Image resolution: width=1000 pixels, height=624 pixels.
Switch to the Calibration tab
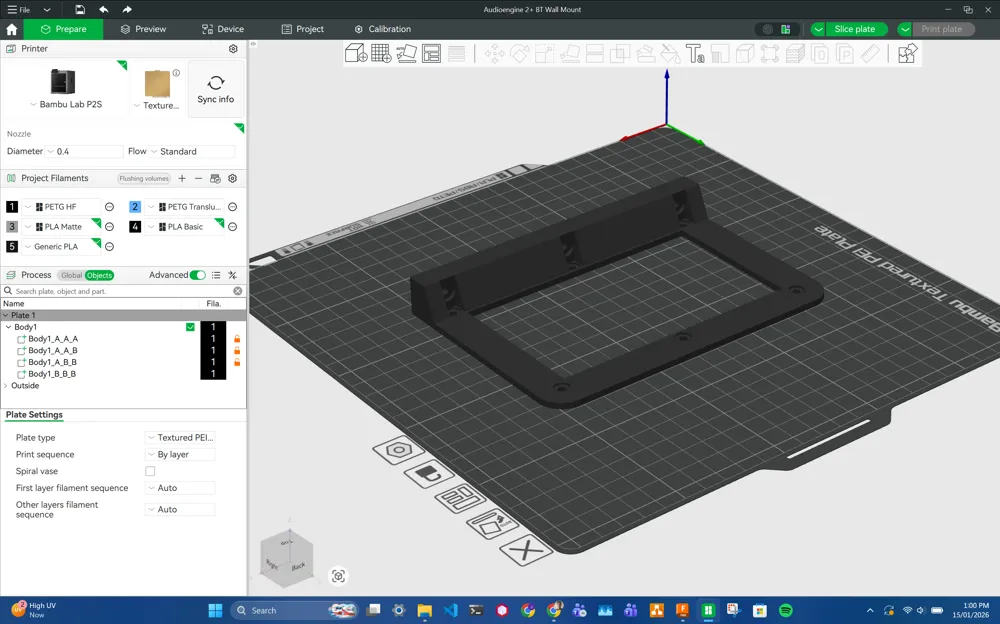click(383, 29)
